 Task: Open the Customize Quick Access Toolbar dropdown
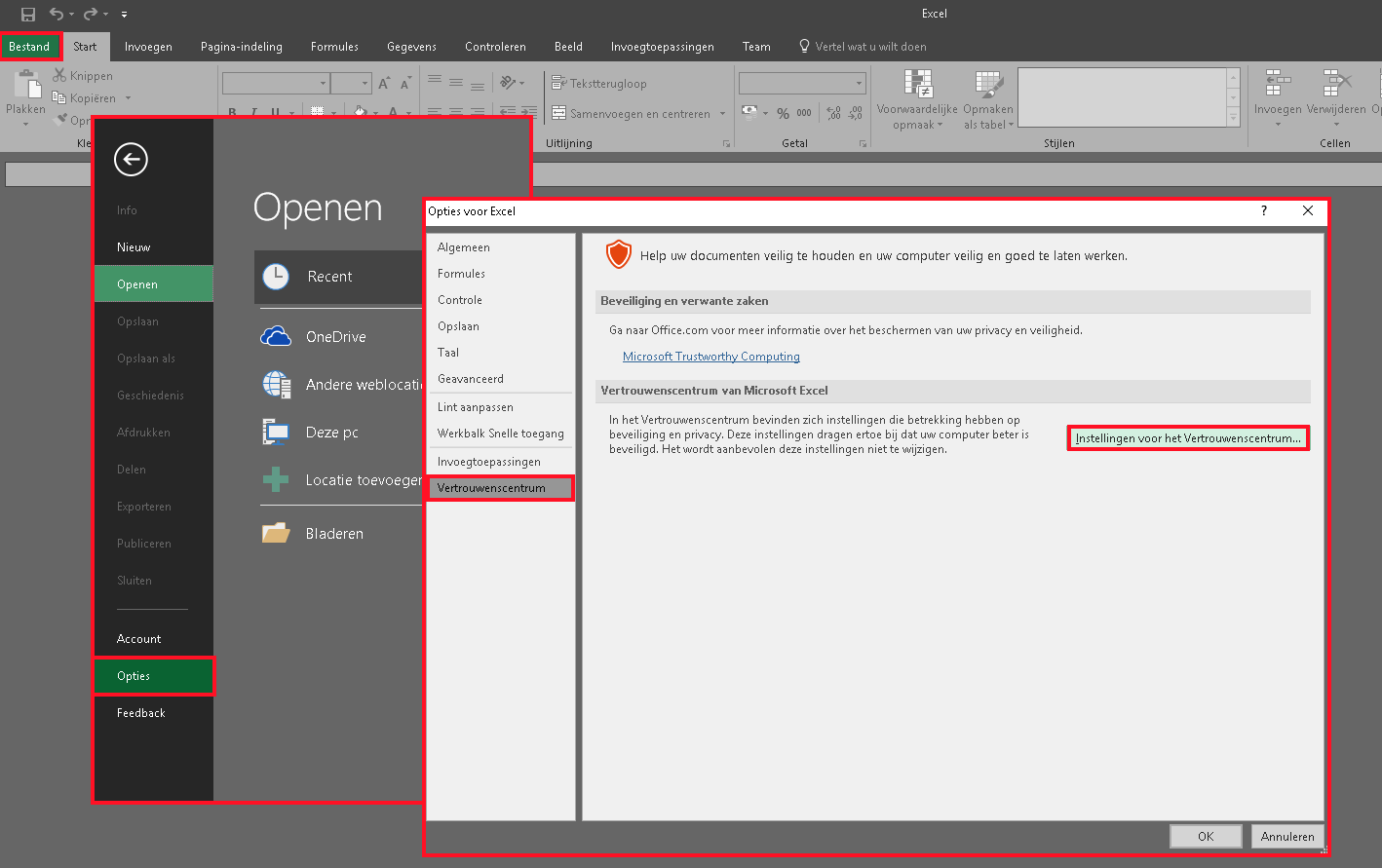[x=125, y=15]
